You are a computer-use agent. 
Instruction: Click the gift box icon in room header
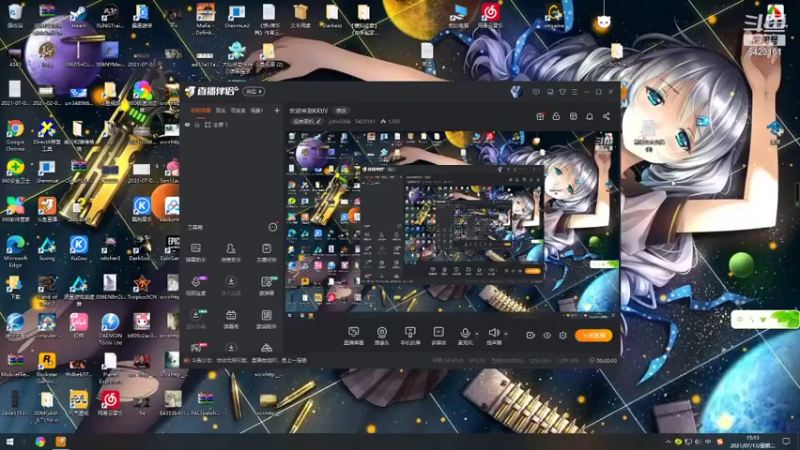[540, 116]
